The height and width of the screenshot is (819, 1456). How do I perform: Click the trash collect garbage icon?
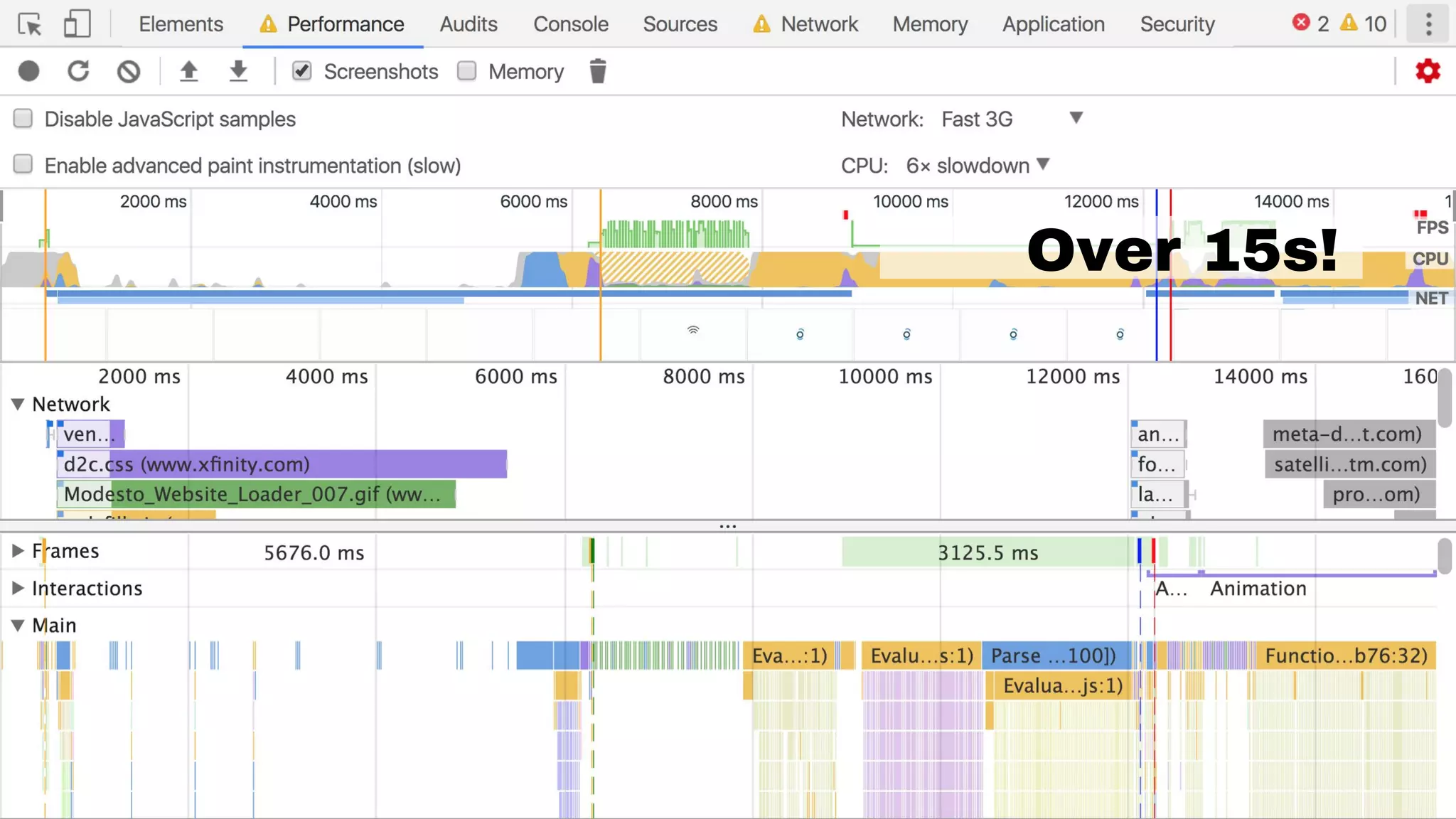598,71
